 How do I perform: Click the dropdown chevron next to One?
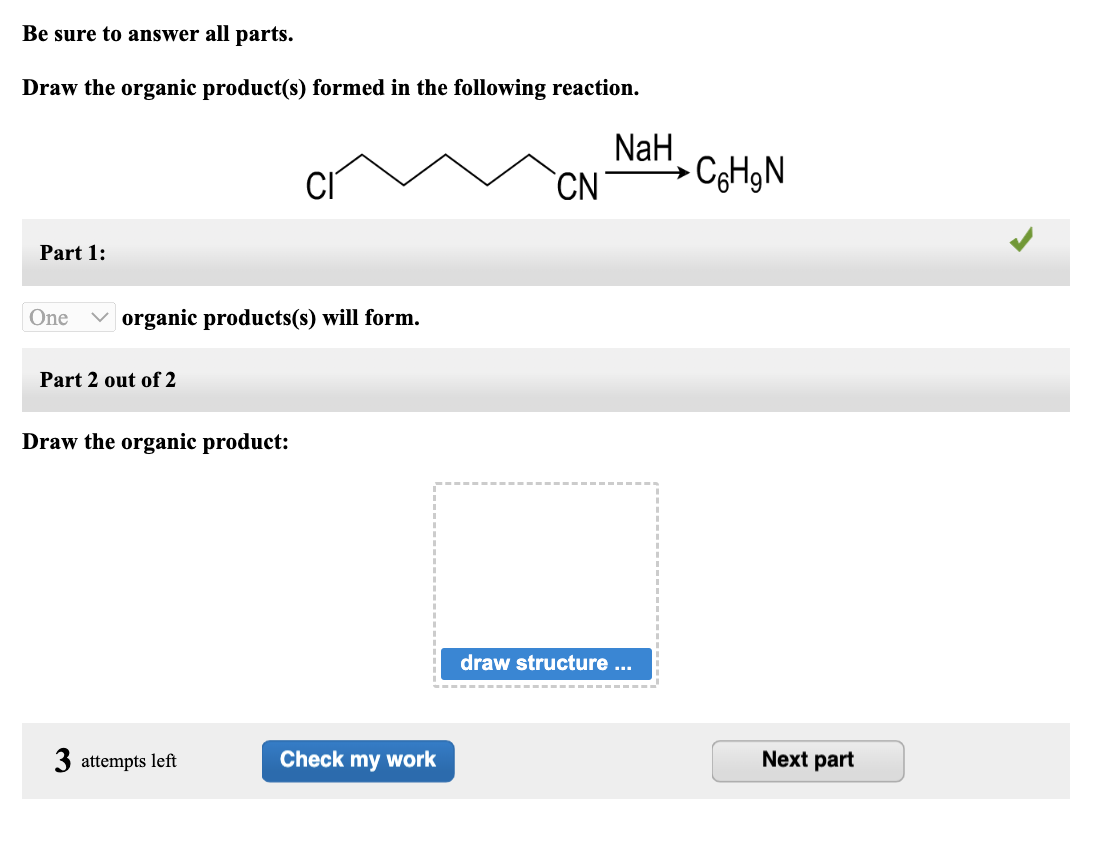pos(98,317)
